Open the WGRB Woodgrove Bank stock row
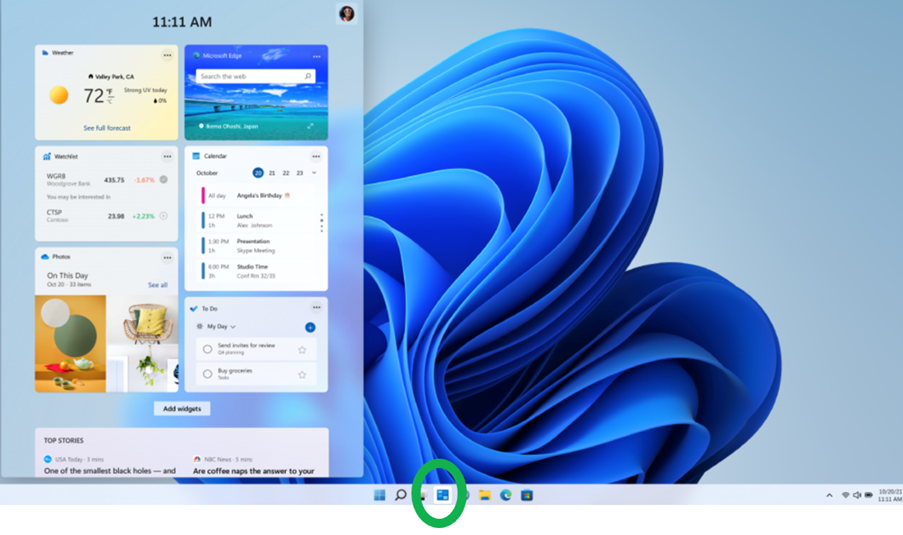 (x=107, y=180)
